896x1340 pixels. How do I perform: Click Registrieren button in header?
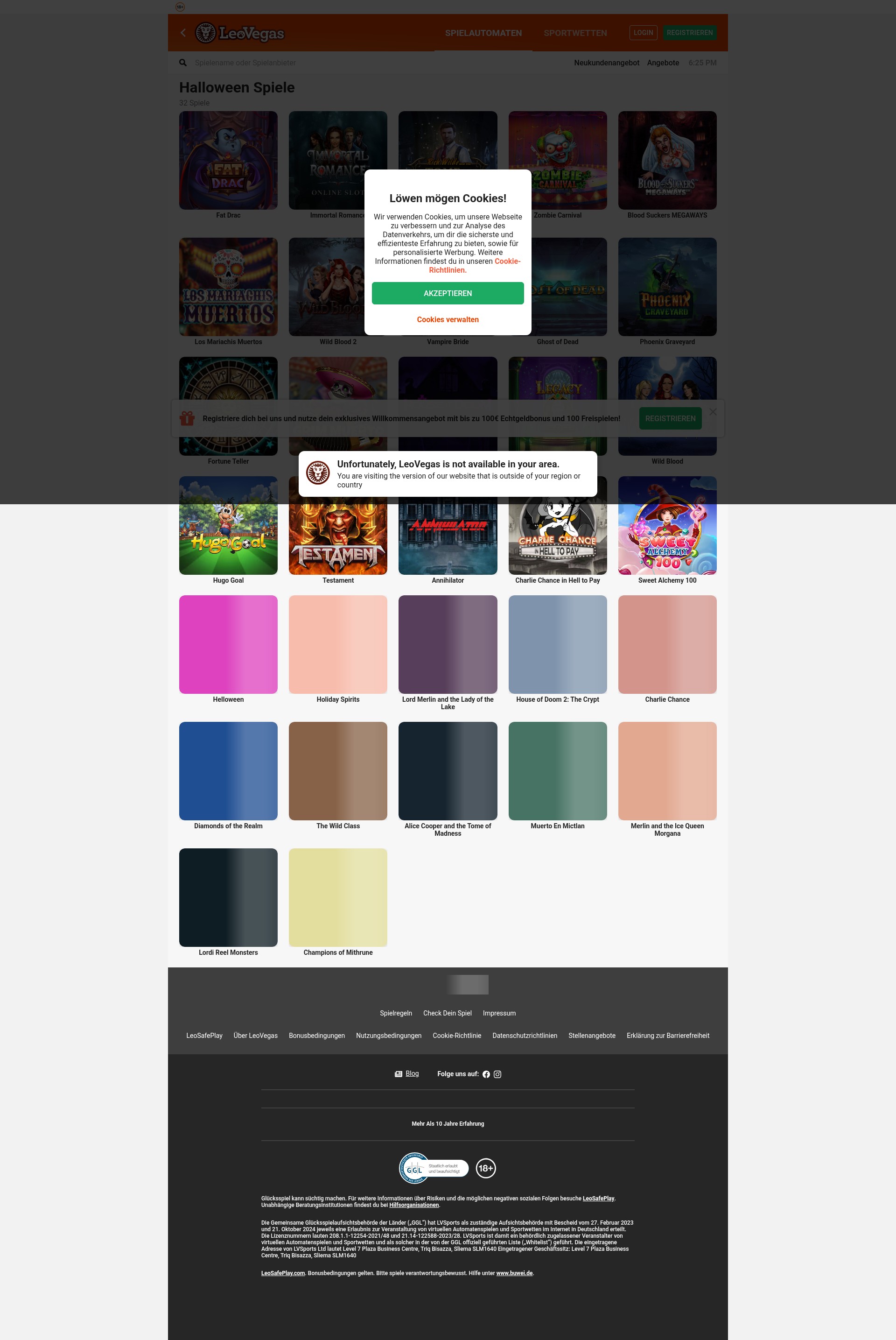coord(690,33)
